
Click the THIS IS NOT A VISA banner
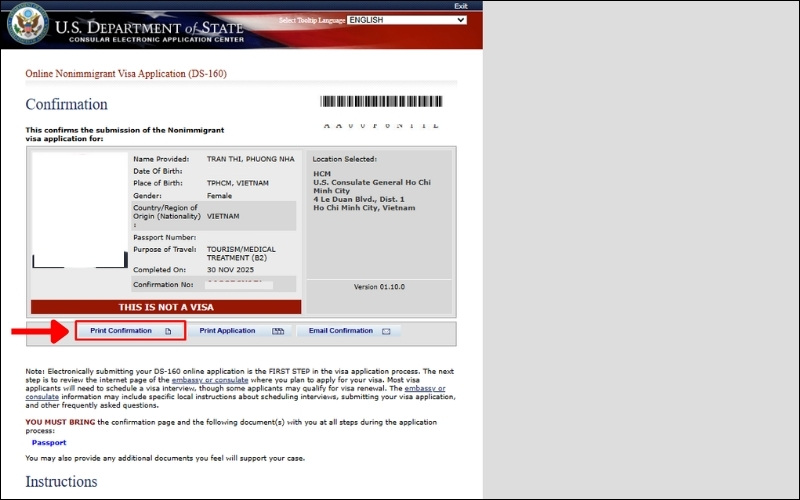pyautogui.click(x=166, y=307)
